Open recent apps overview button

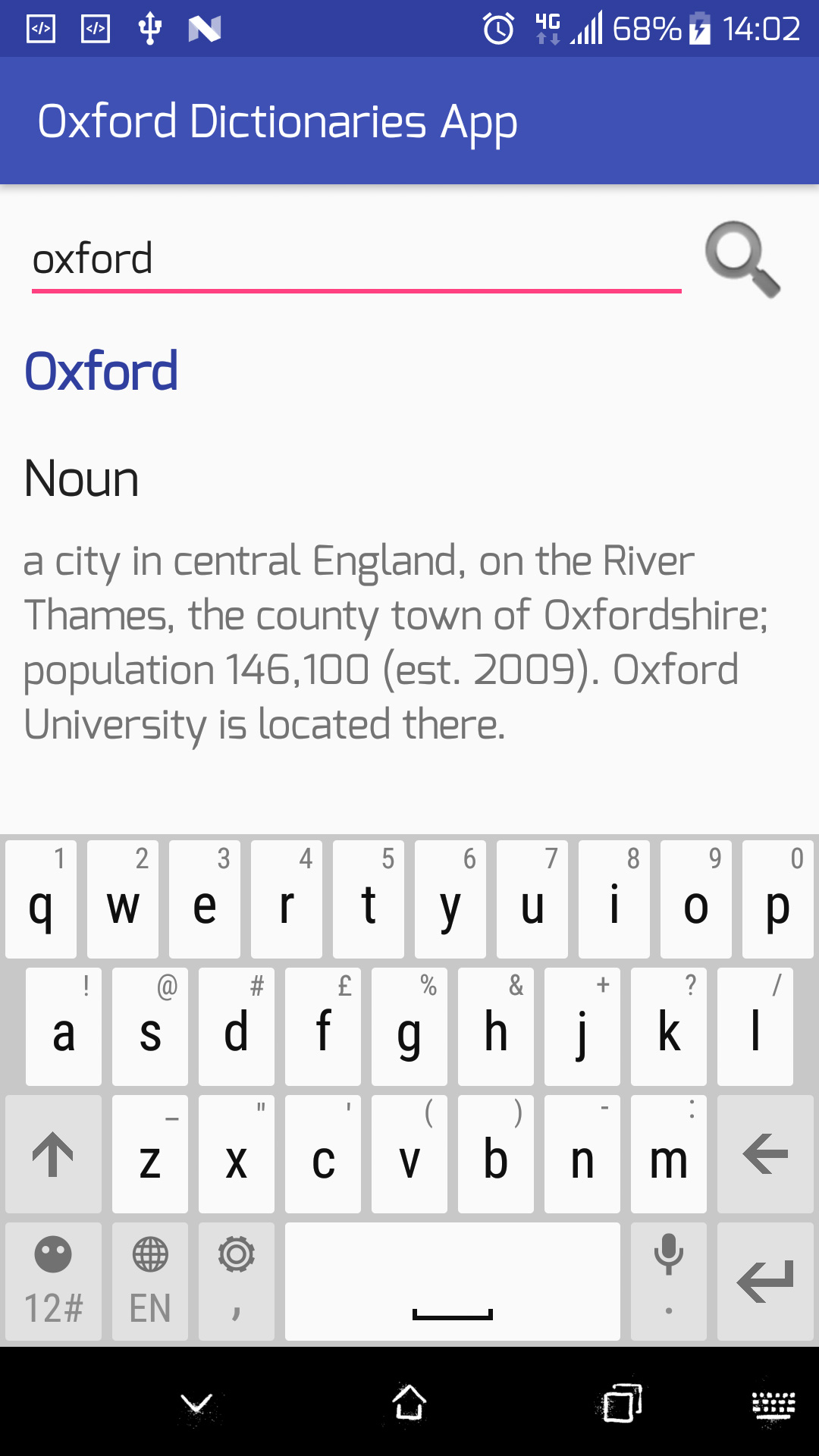click(623, 1403)
